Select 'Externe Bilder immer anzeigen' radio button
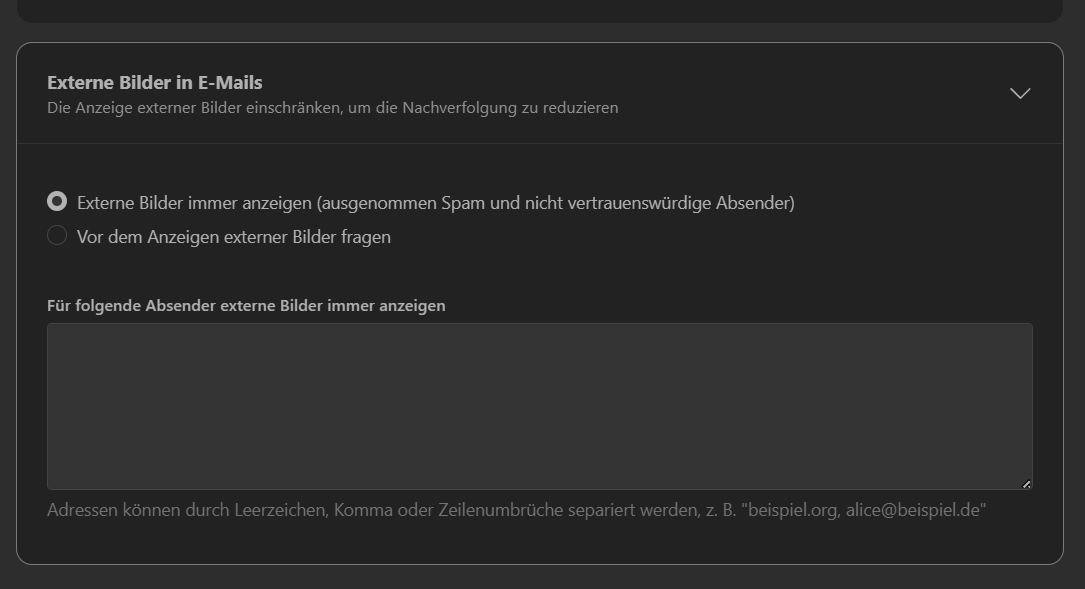Viewport: 1085px width, 589px height. pyautogui.click(x=57, y=201)
